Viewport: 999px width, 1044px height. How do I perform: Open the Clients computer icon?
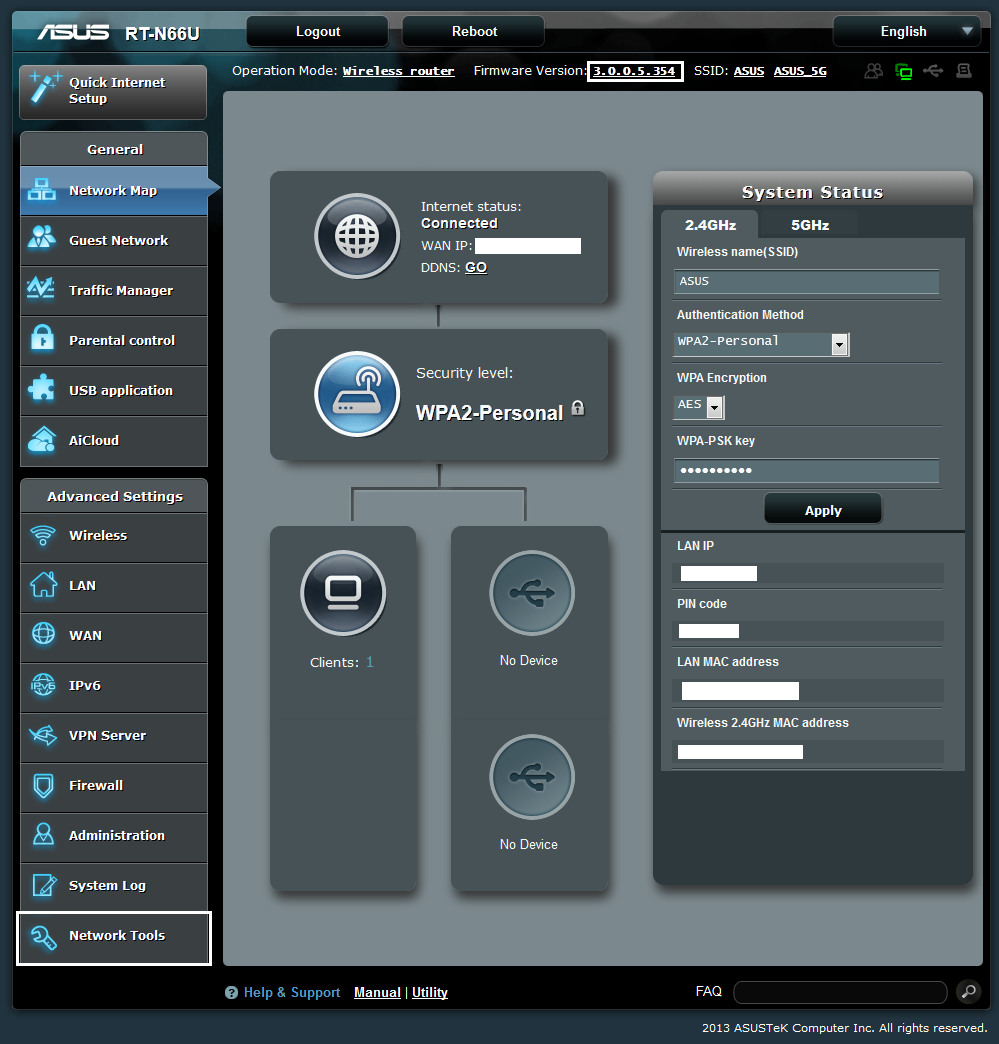(343, 593)
